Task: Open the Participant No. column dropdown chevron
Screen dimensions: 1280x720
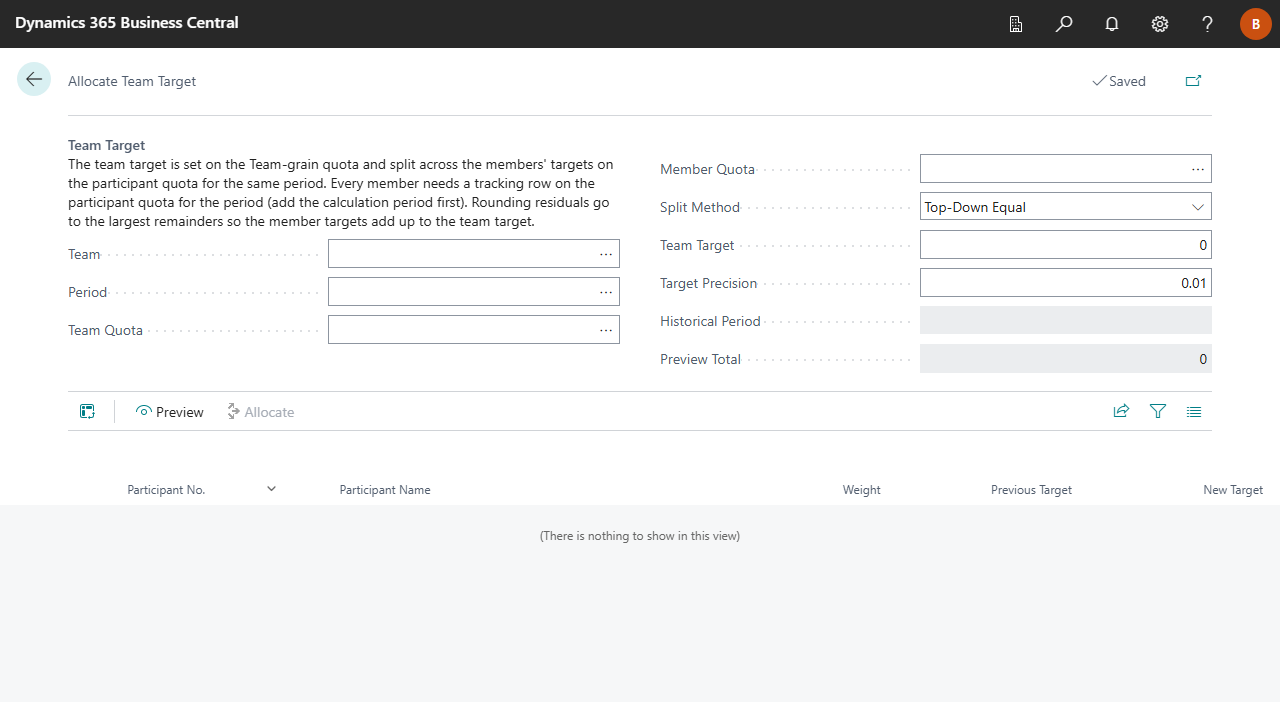Action: click(x=271, y=489)
